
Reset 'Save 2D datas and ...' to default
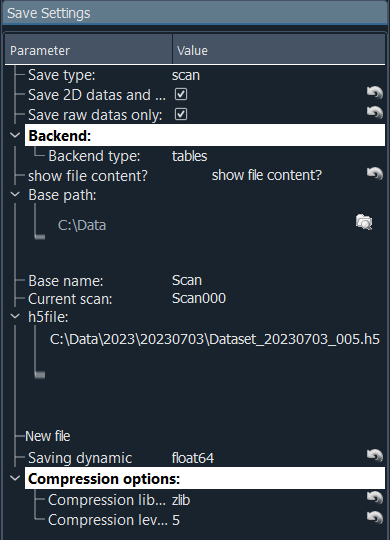[x=375, y=93]
